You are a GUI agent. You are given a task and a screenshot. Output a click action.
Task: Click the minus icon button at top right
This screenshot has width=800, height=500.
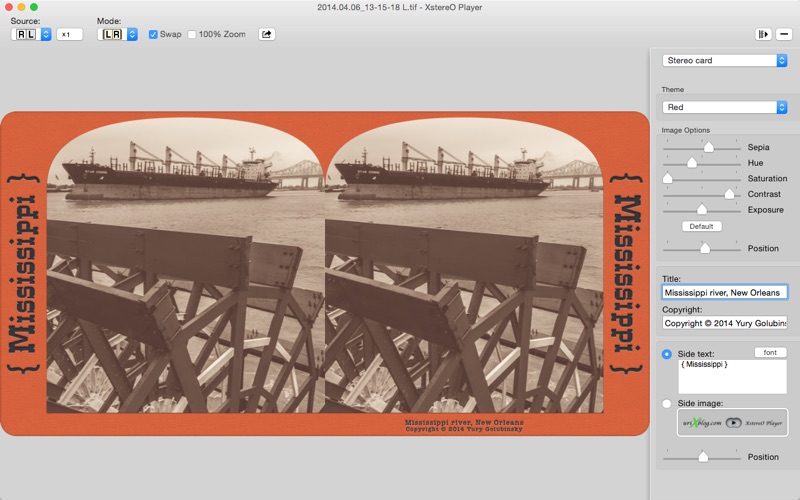784,34
